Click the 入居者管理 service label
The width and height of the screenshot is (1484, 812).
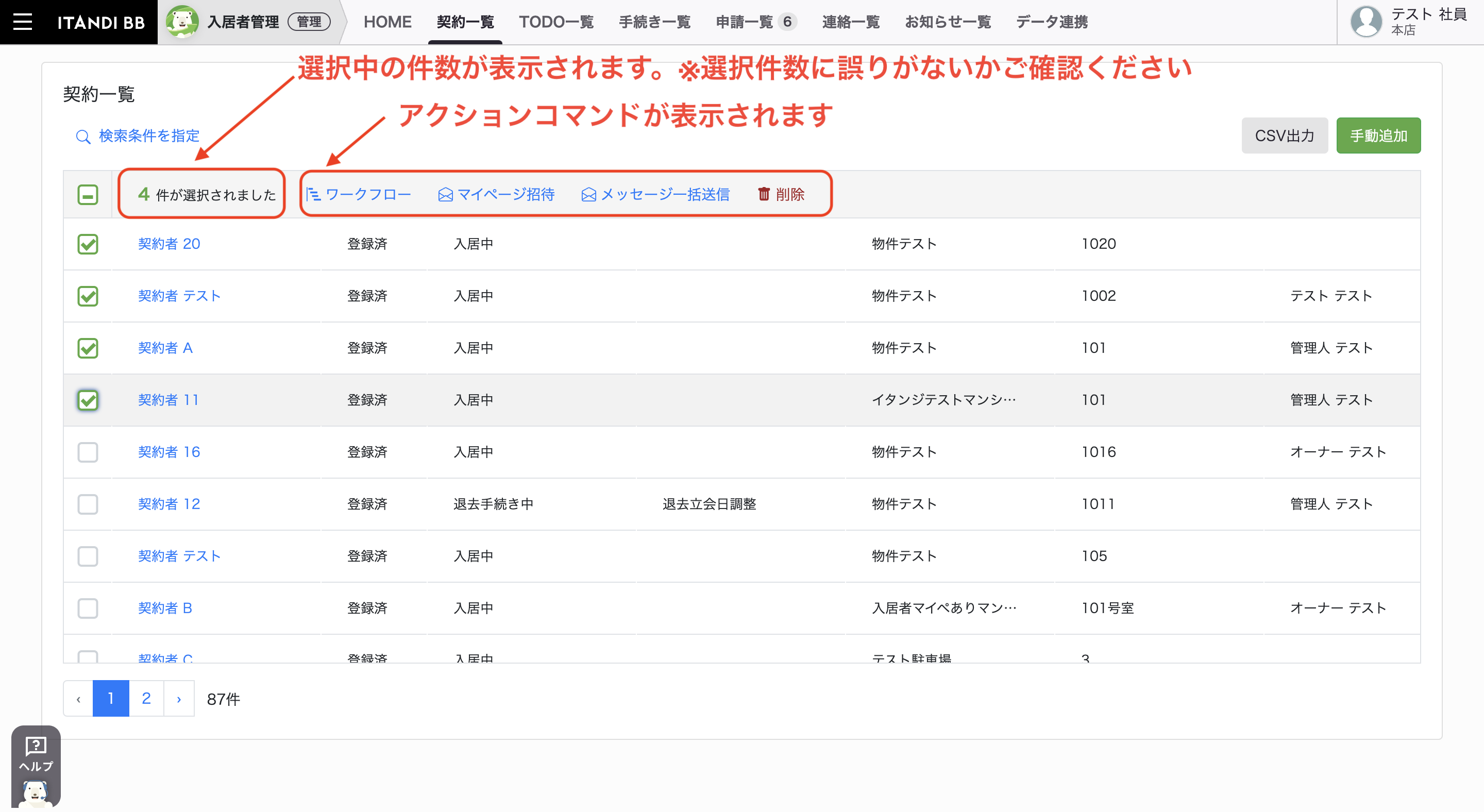[243, 22]
